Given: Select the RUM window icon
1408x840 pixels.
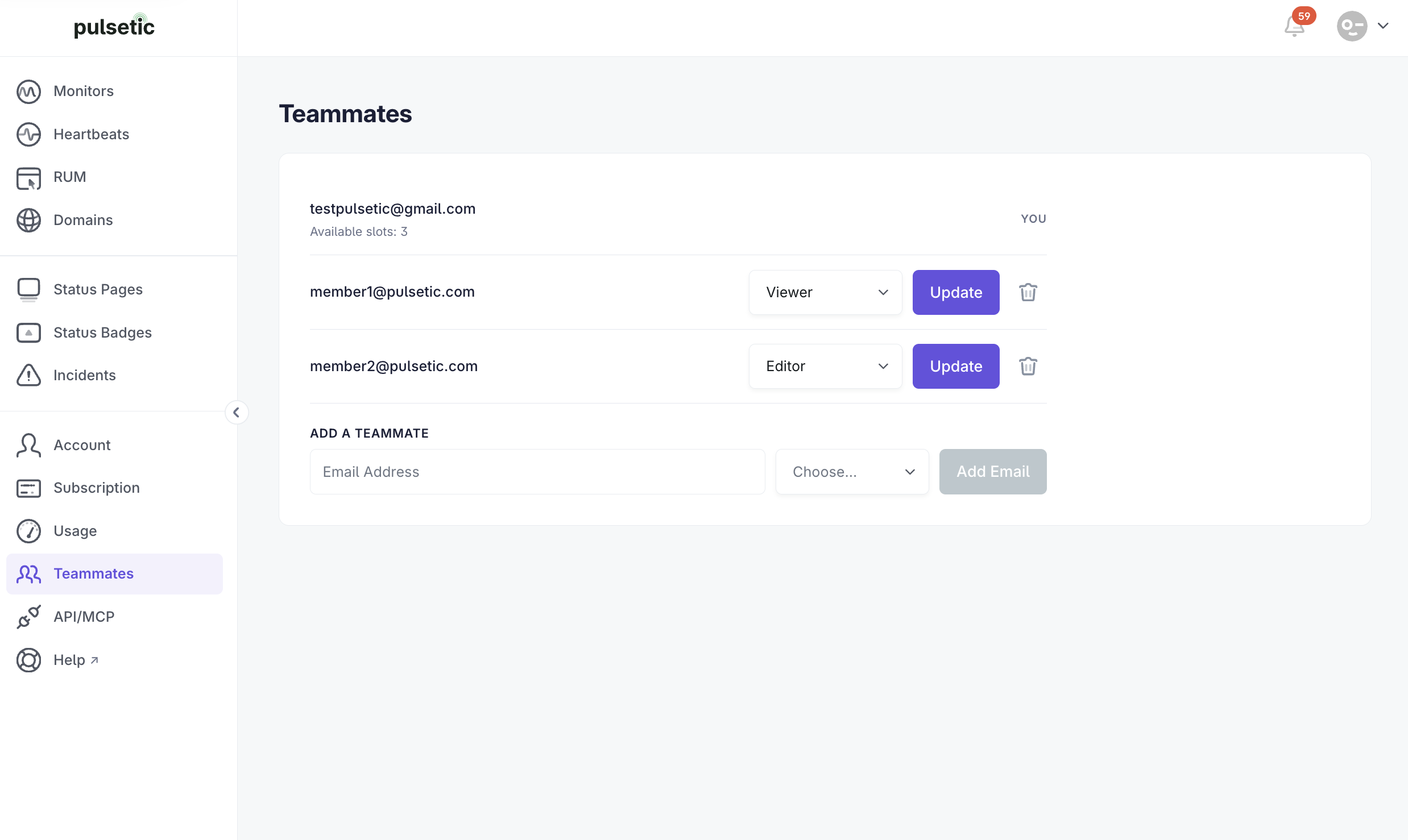Looking at the screenshot, I should pyautogui.click(x=28, y=177).
